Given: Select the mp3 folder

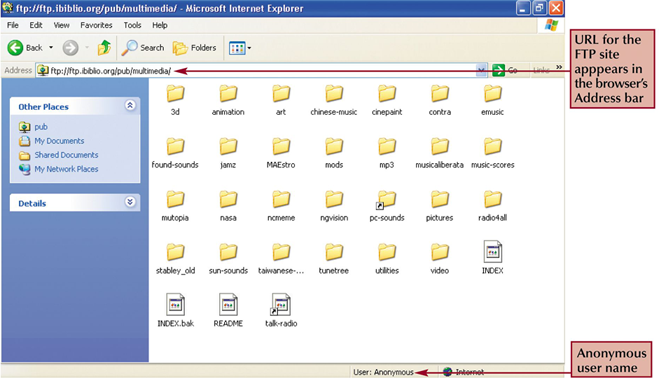Looking at the screenshot, I should click(387, 153).
